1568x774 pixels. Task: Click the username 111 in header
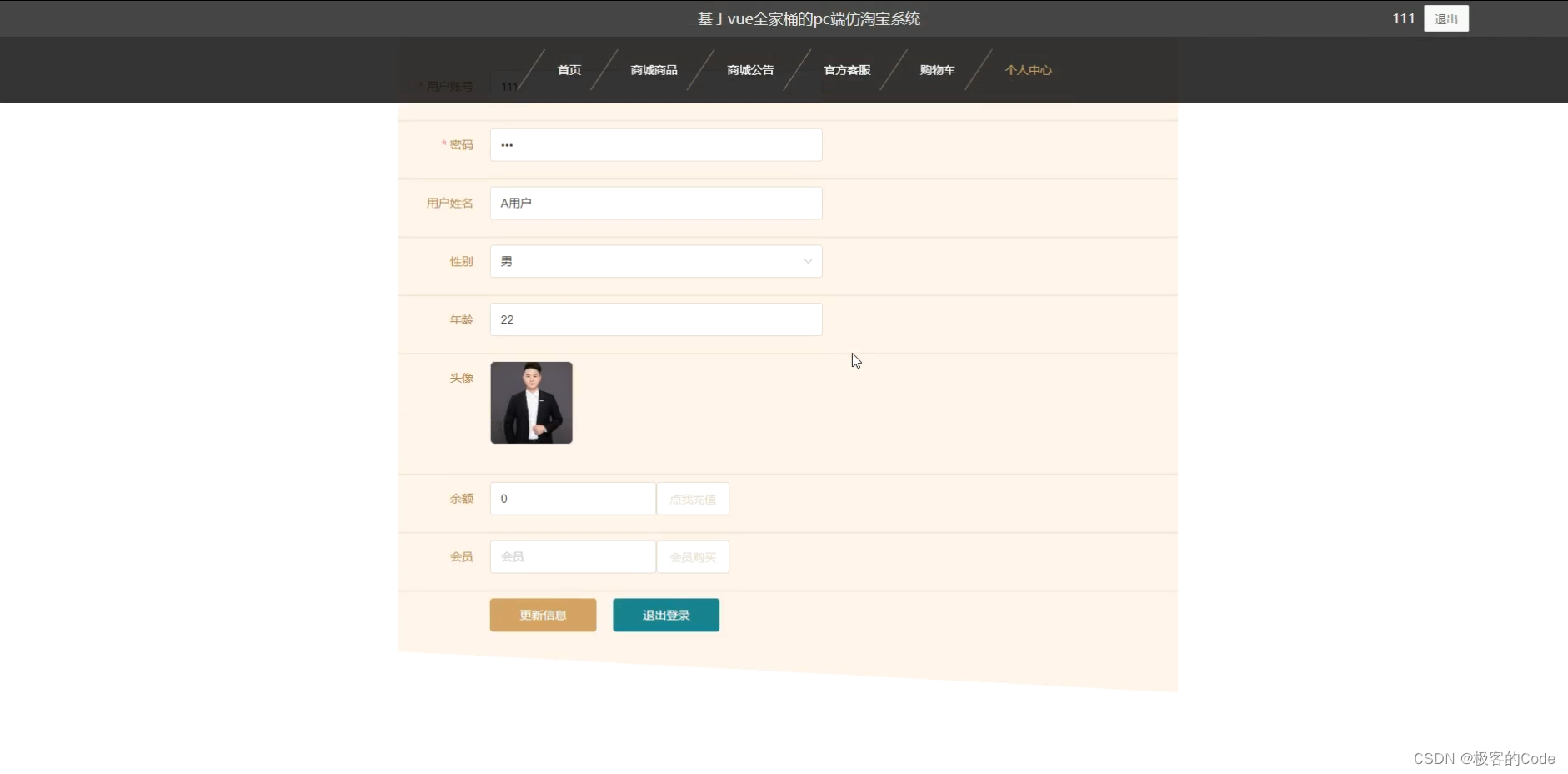tap(1404, 18)
